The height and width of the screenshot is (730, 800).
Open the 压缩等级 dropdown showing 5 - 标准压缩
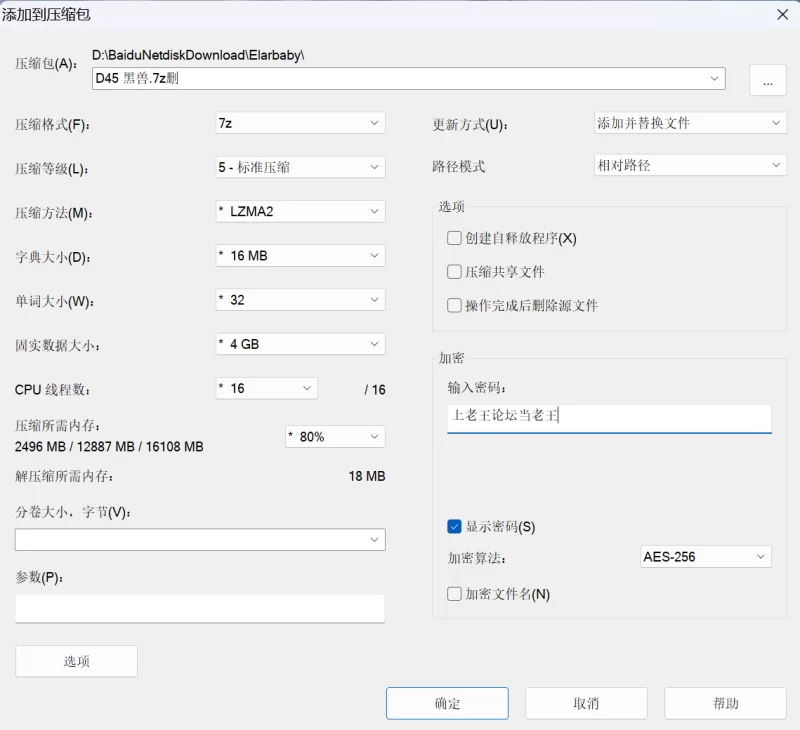pyautogui.click(x=301, y=167)
